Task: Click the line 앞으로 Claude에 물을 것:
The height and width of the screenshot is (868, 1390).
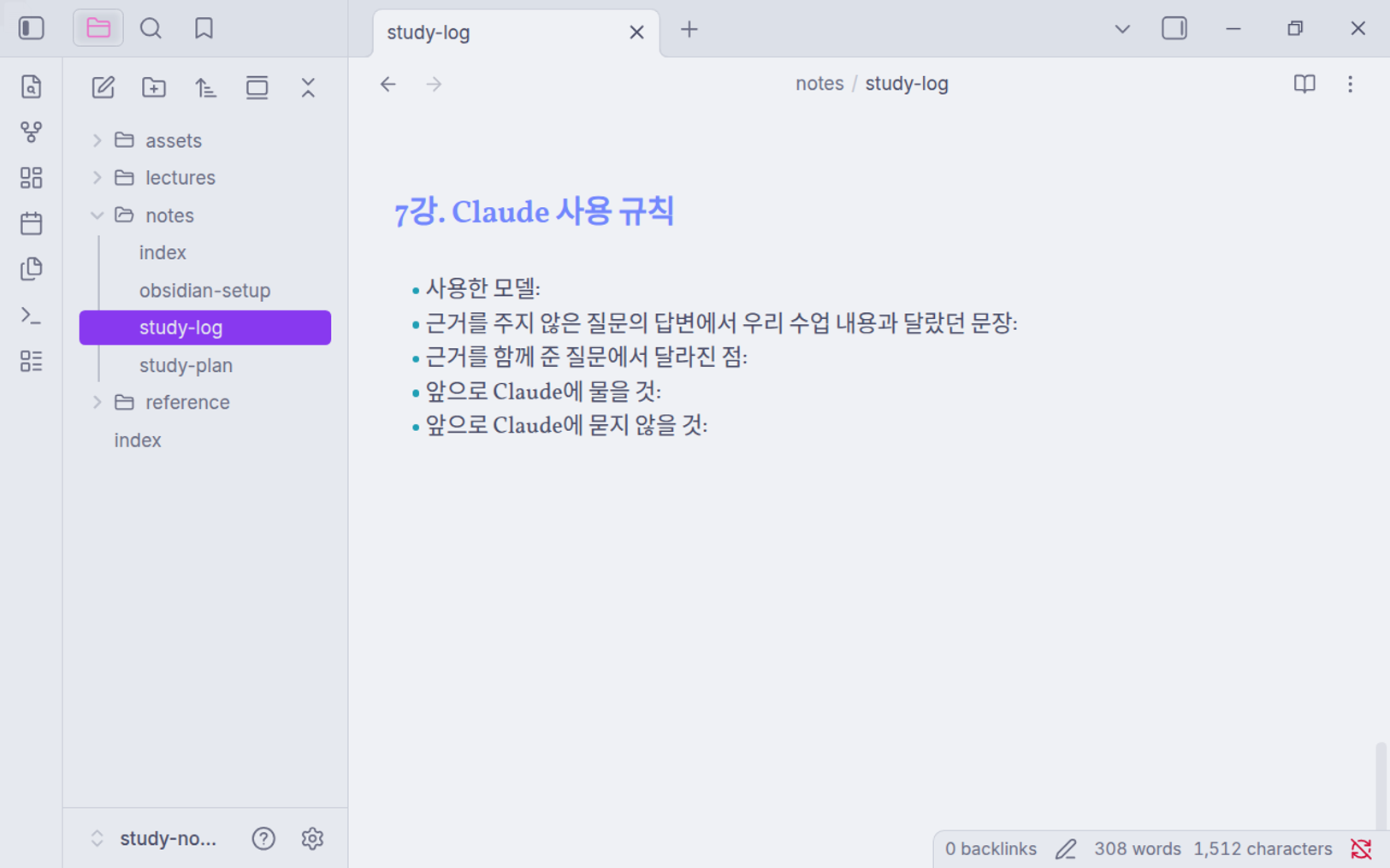Action: point(544,391)
